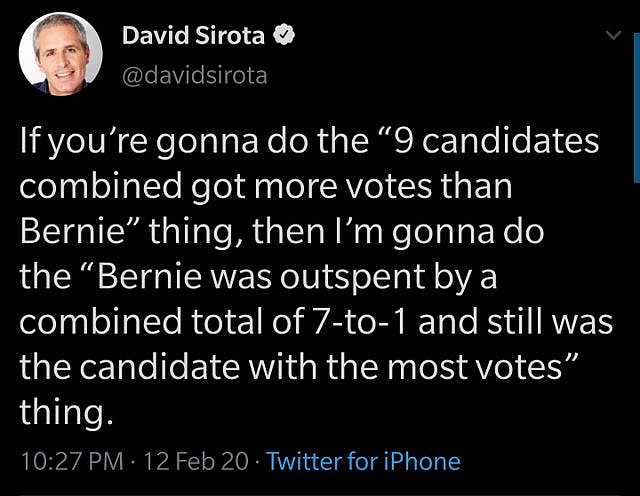Click the "more votes than" phrase
The image size is (640, 496).
[383, 187]
